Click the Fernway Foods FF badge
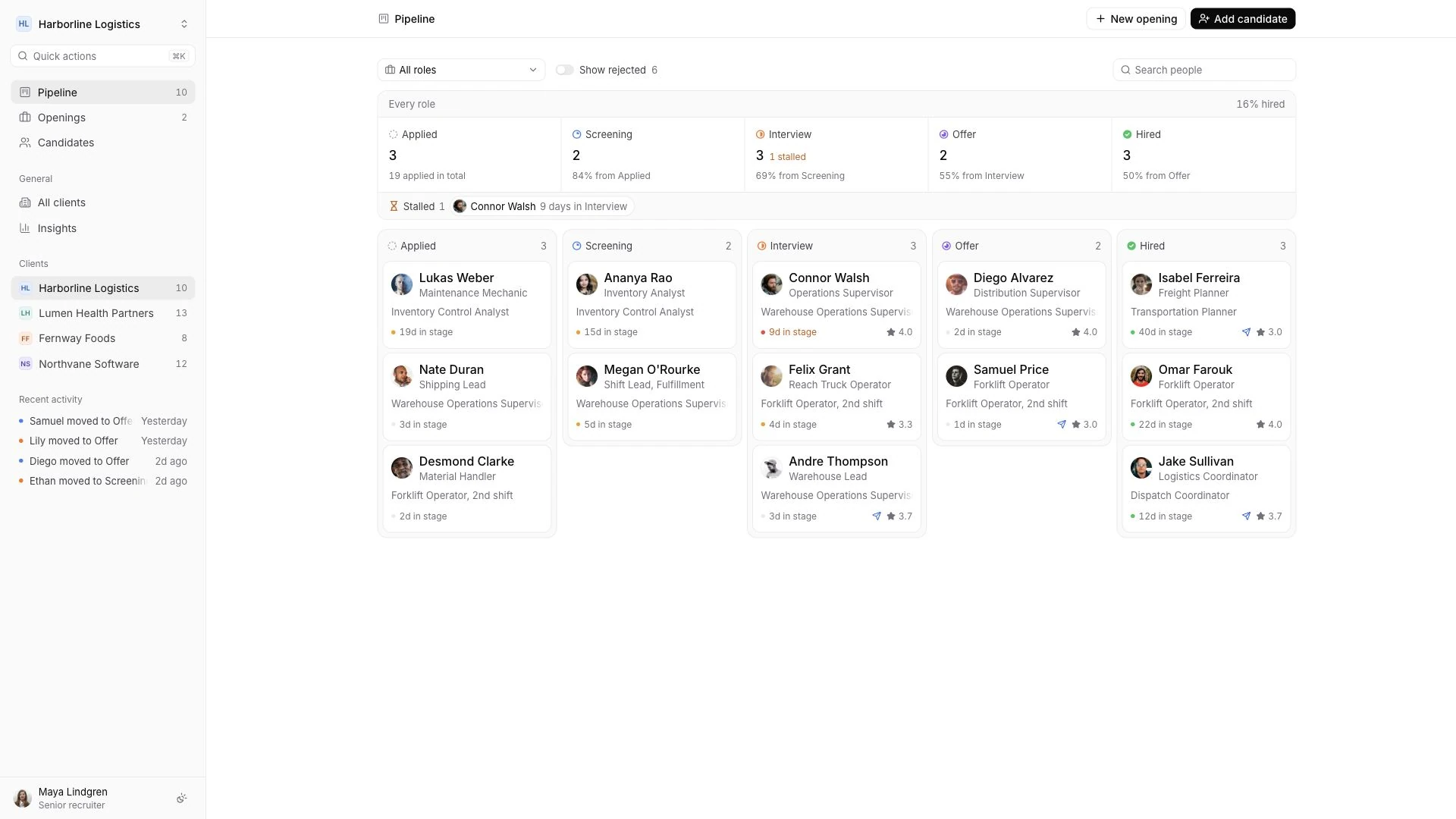The image size is (1456, 819). point(26,338)
